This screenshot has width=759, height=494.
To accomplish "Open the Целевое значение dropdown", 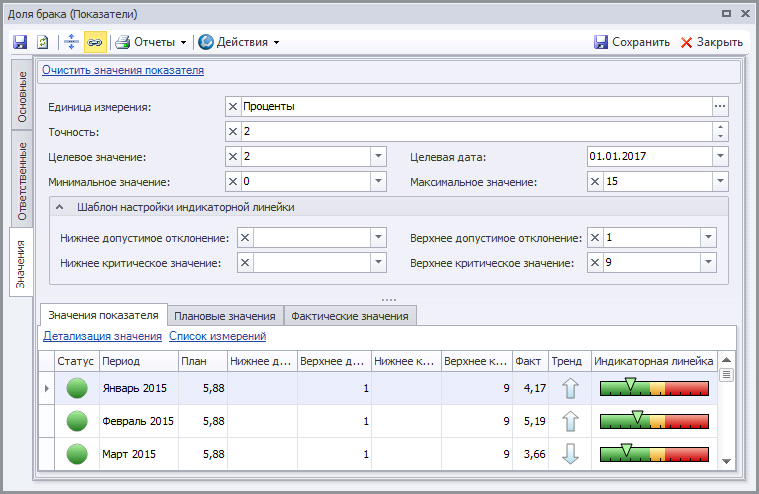I will (379, 156).
